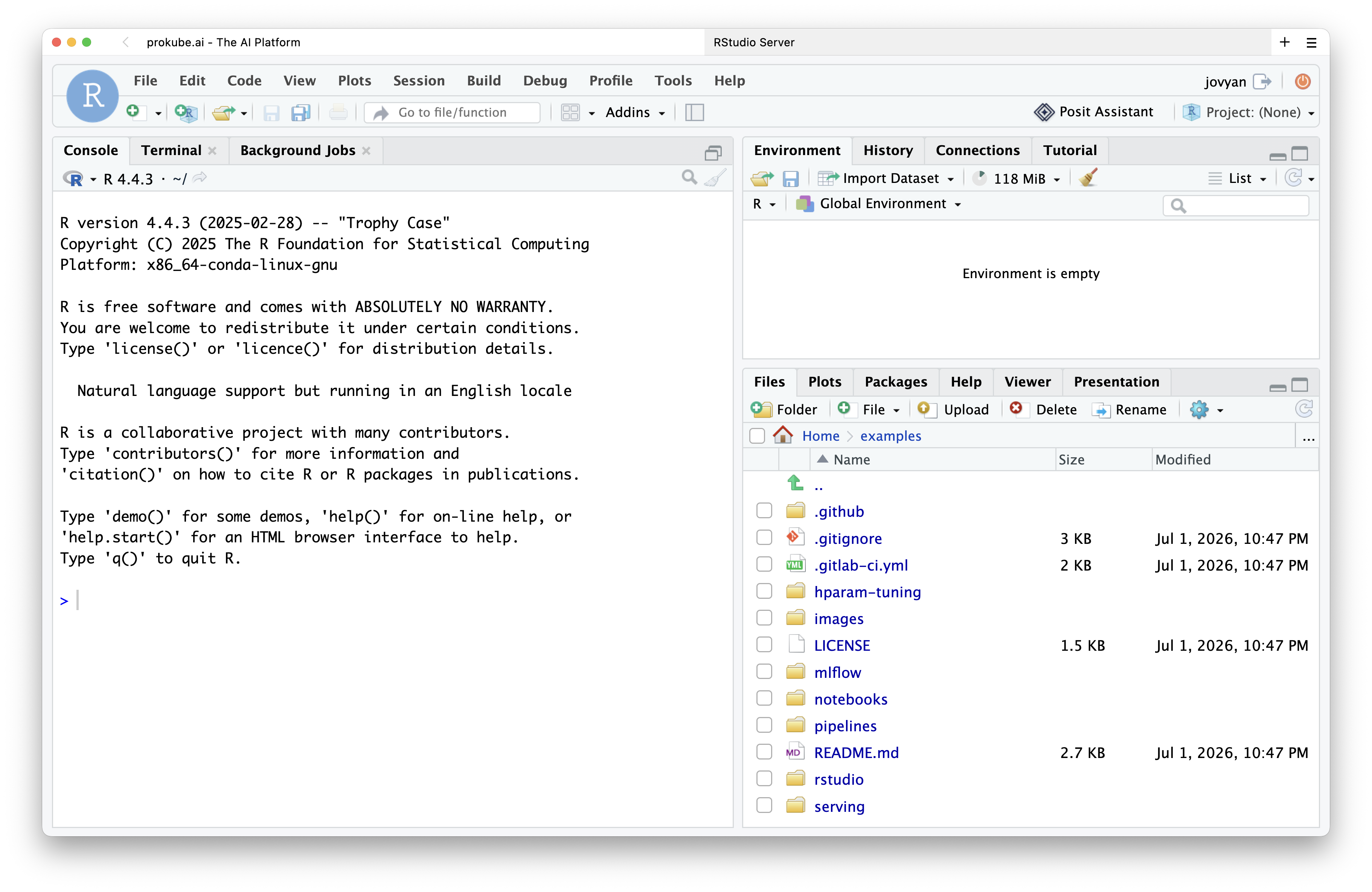Click the stacked-panes icon on the Console tab bar
The image size is (1372, 892).
[x=713, y=153]
